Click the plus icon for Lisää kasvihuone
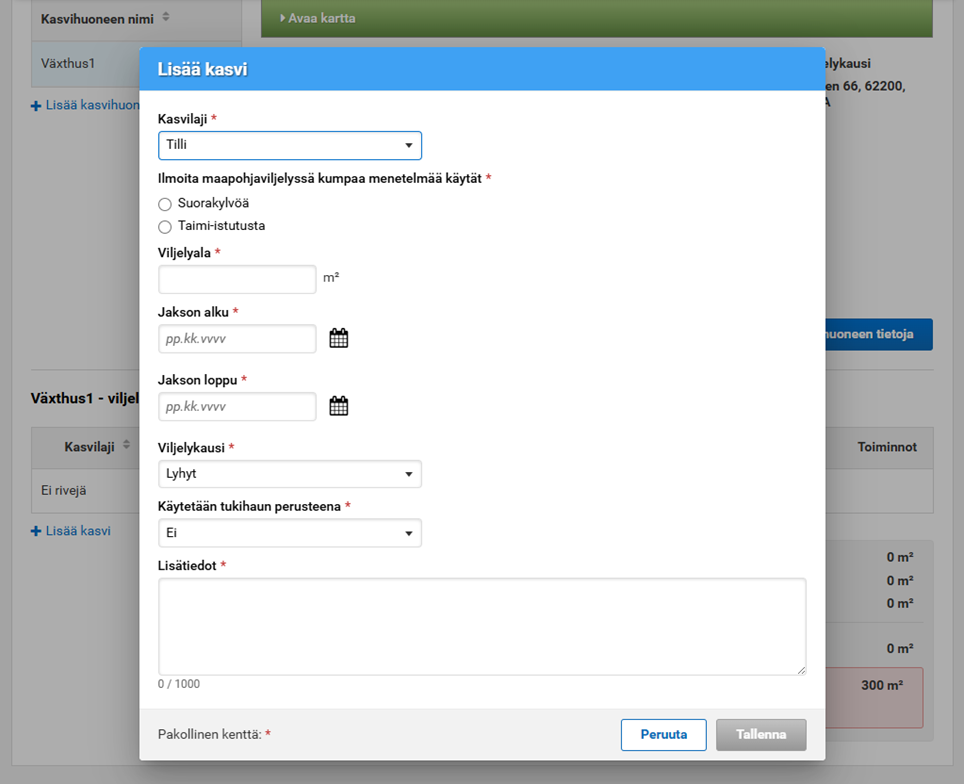 [x=36, y=105]
